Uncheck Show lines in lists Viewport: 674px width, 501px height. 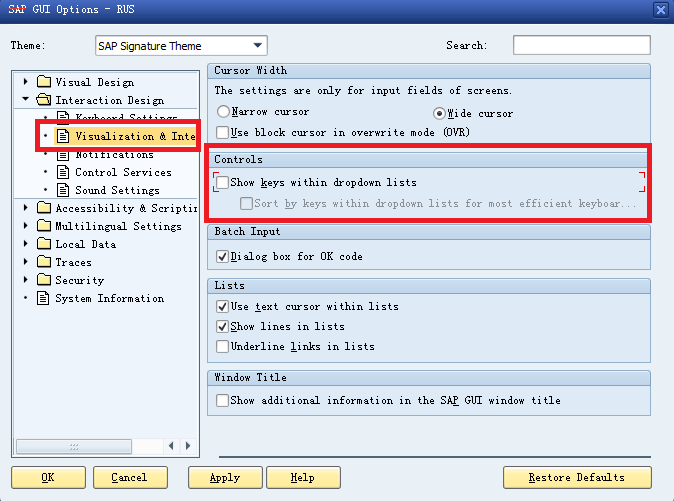point(222,327)
